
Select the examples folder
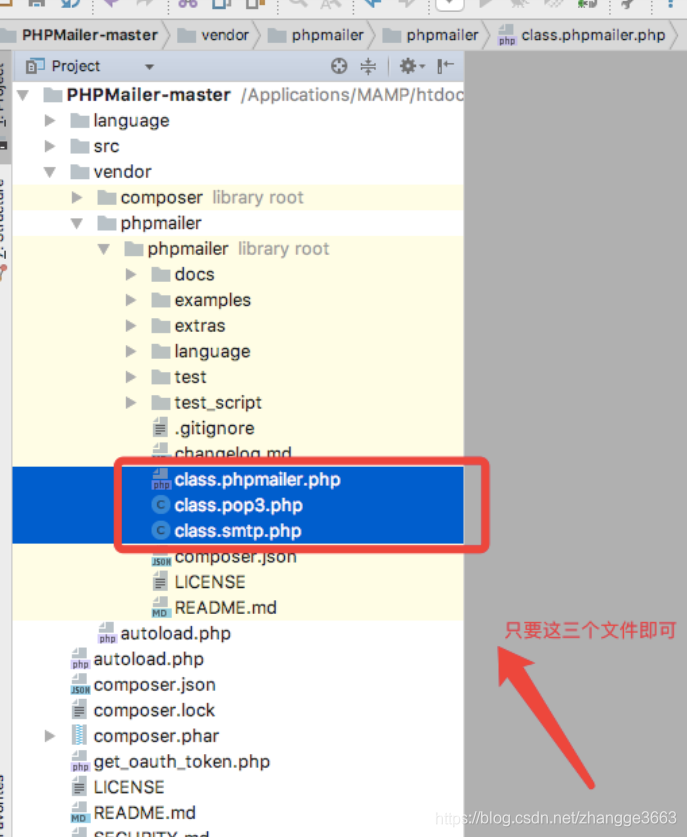point(201,300)
